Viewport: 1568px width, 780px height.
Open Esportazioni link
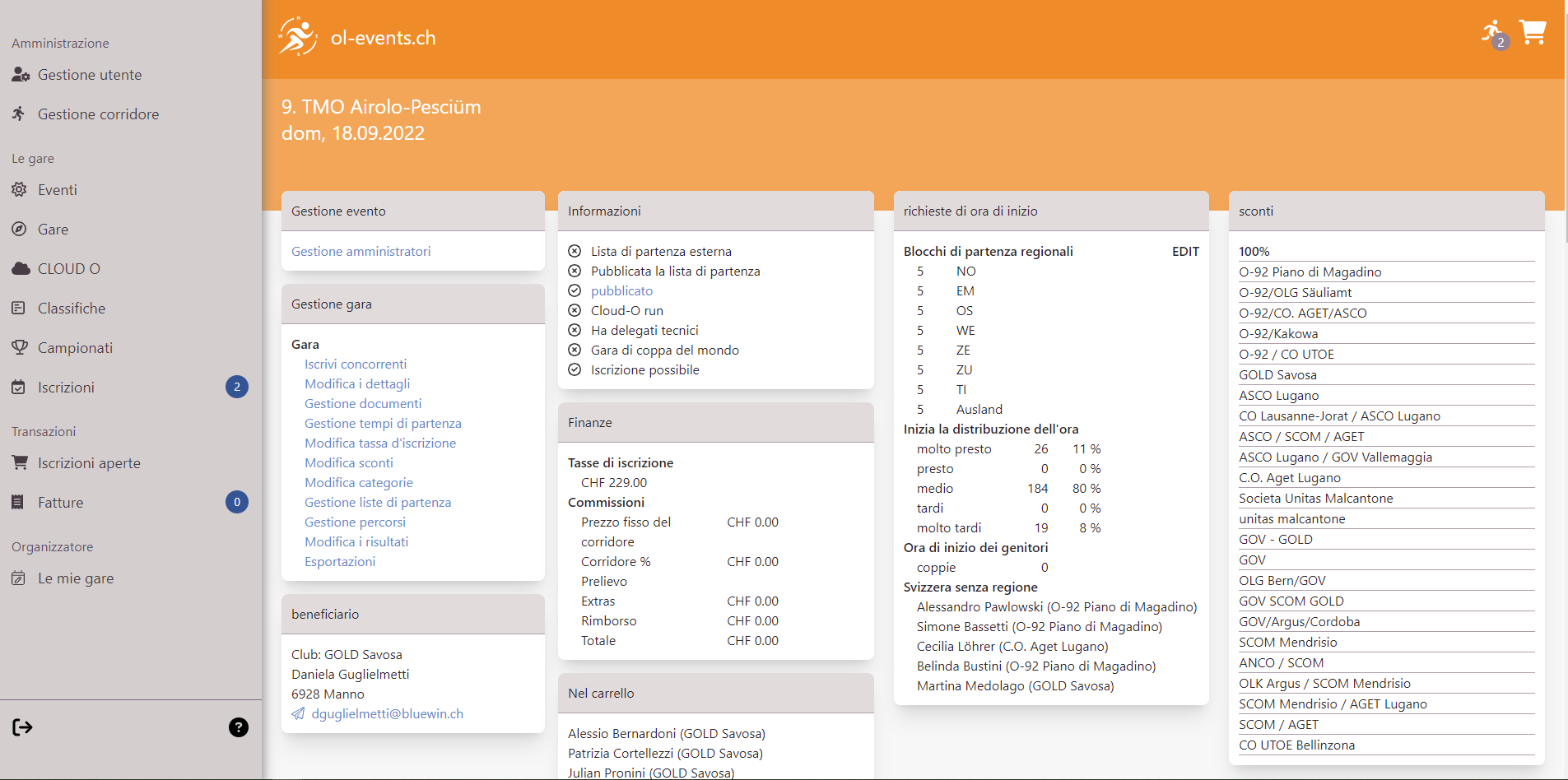[340, 561]
